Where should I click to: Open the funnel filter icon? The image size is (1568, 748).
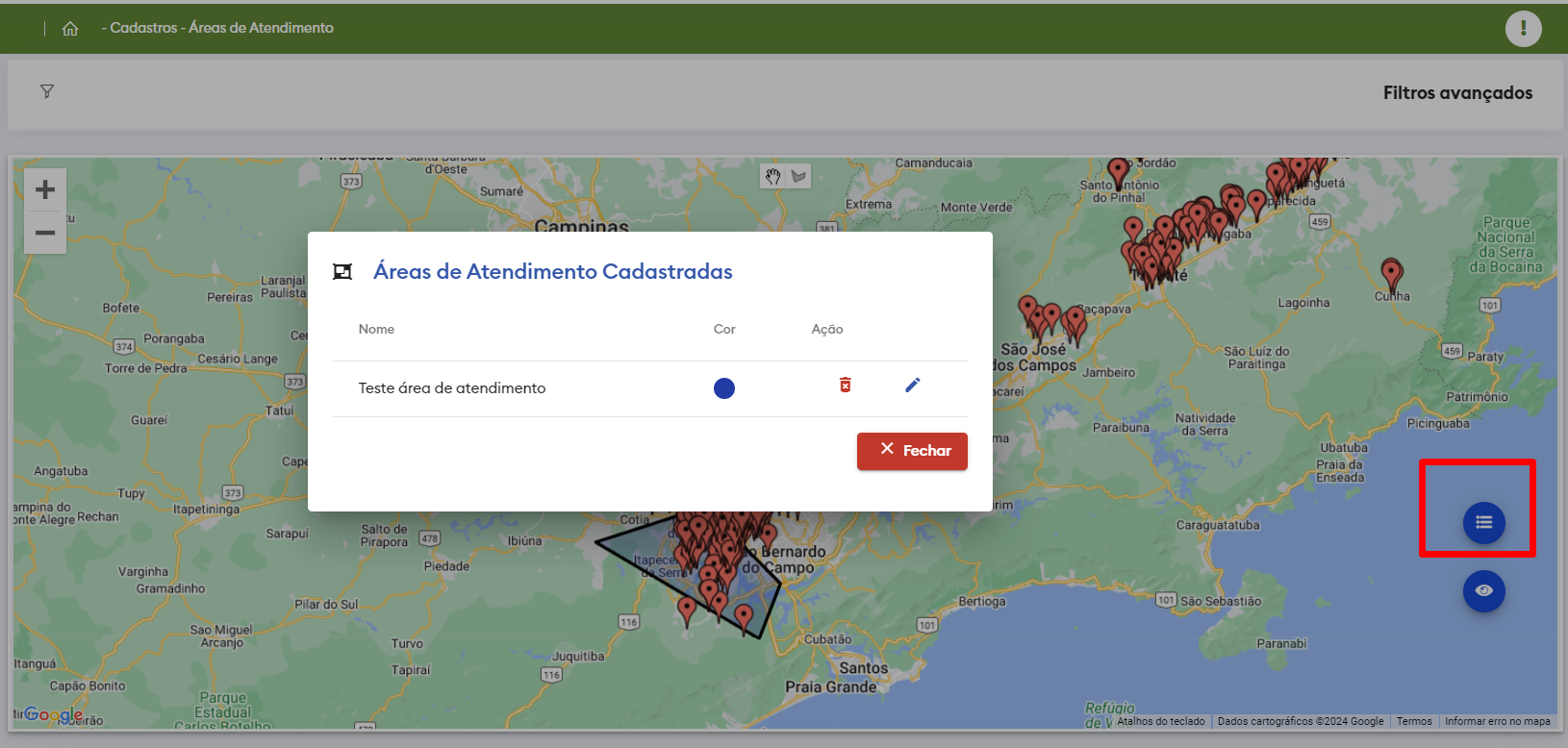tap(47, 91)
